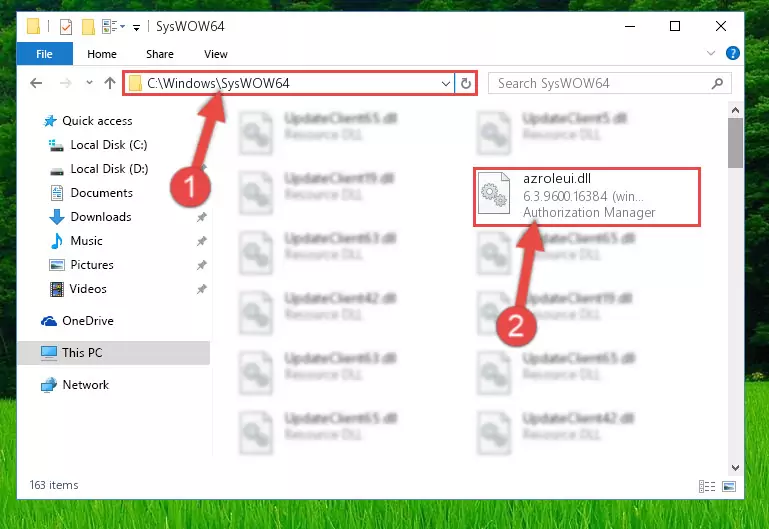Open Local Disk (D:) in sidebar
769x529 pixels.
109,169
